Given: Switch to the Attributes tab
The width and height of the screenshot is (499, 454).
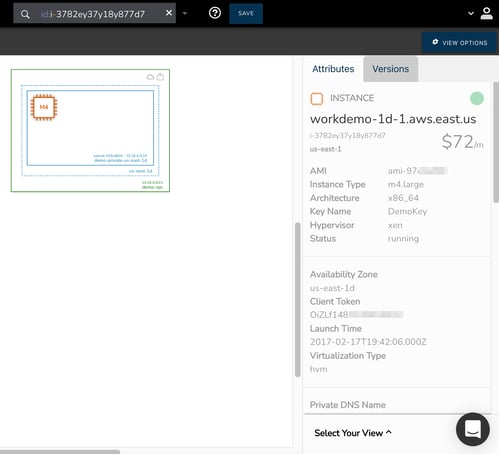Looking at the screenshot, I should (x=333, y=69).
